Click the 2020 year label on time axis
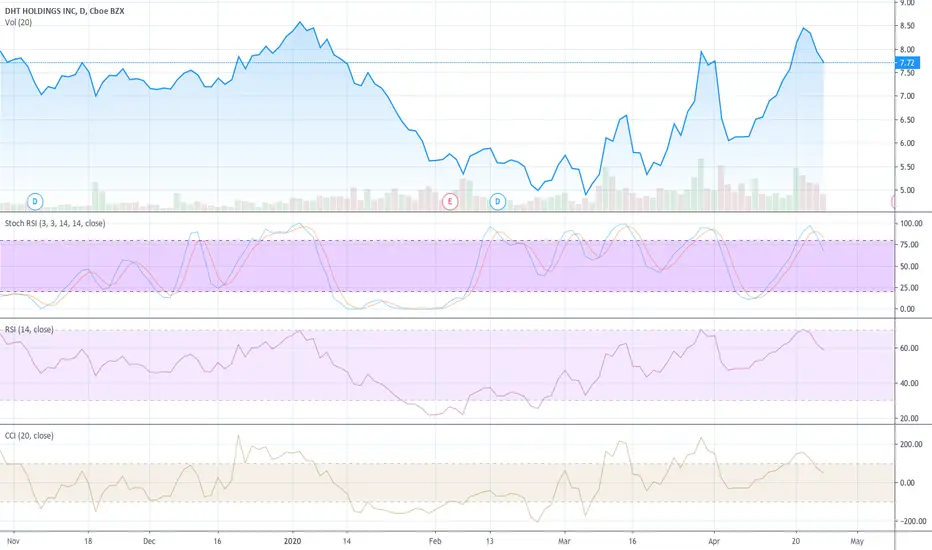 [x=292, y=541]
